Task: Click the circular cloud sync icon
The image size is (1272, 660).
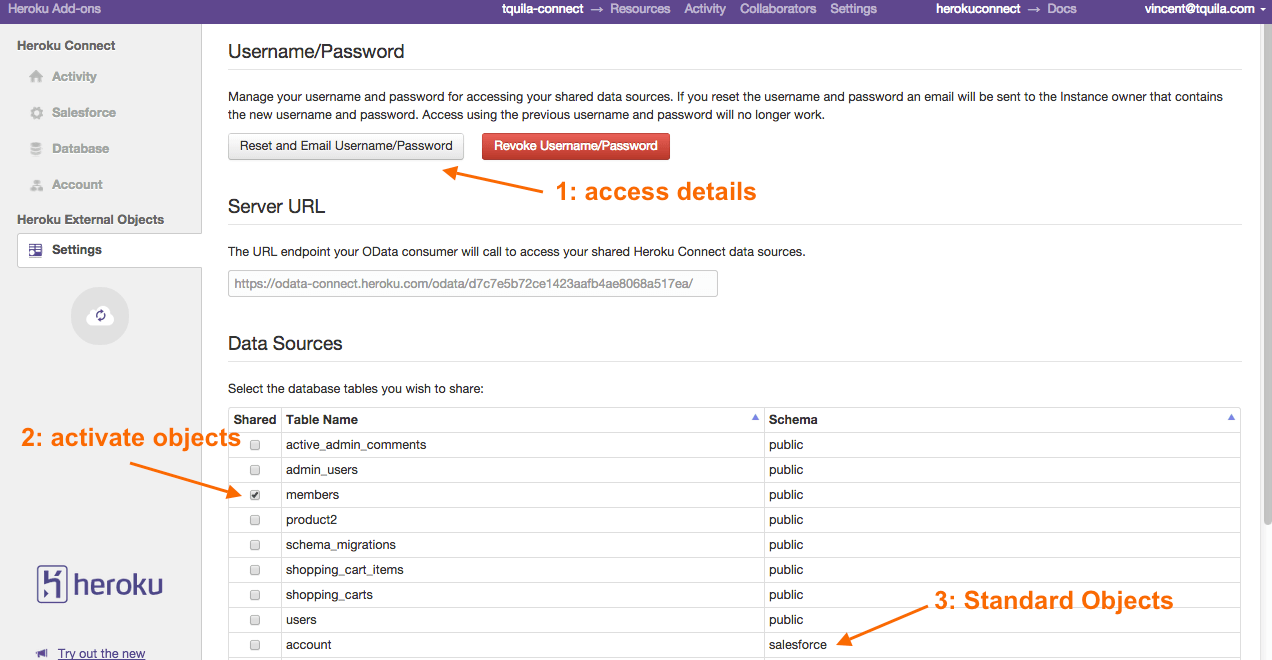Action: coord(100,316)
